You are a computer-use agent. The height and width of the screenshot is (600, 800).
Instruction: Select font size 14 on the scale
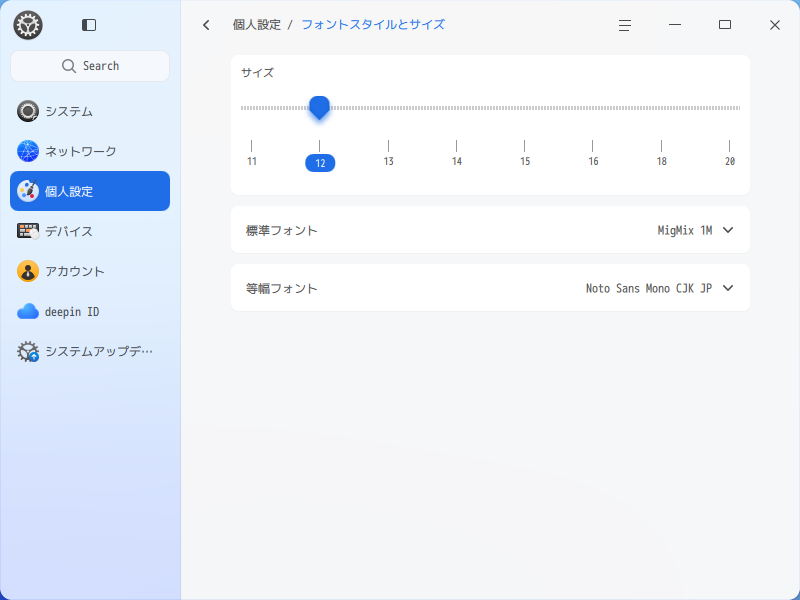(x=456, y=160)
